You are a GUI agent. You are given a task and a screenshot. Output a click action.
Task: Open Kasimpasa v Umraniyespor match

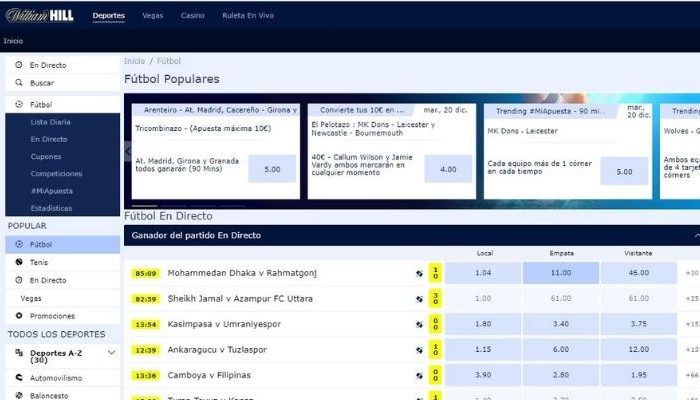point(224,324)
